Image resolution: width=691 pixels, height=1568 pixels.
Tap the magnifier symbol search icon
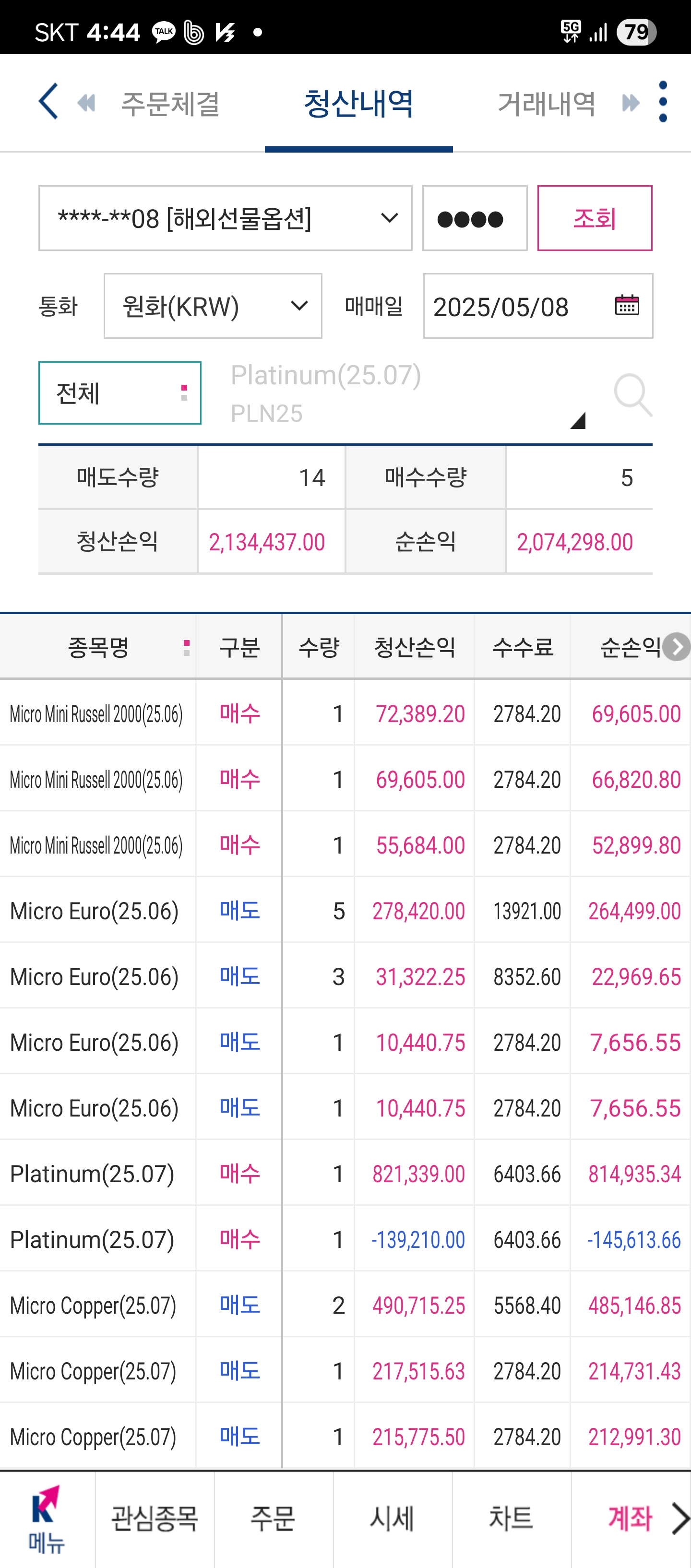click(632, 395)
